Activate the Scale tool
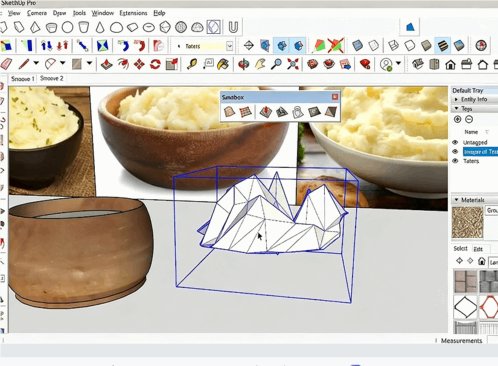The height and width of the screenshot is (366, 498). (x=172, y=64)
